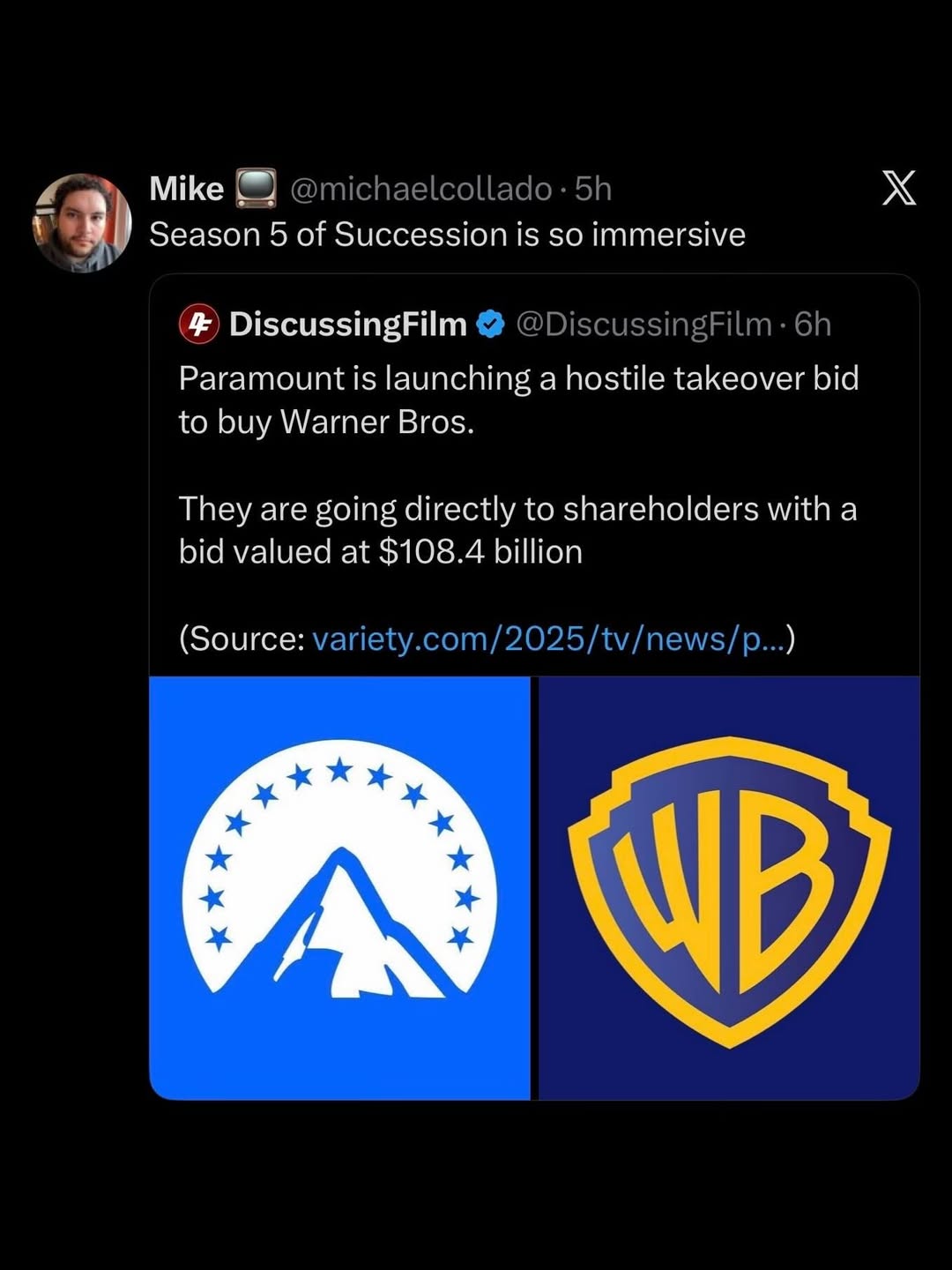Click the display name Mike
Screen dimensions: 952x1270
[x=186, y=189]
